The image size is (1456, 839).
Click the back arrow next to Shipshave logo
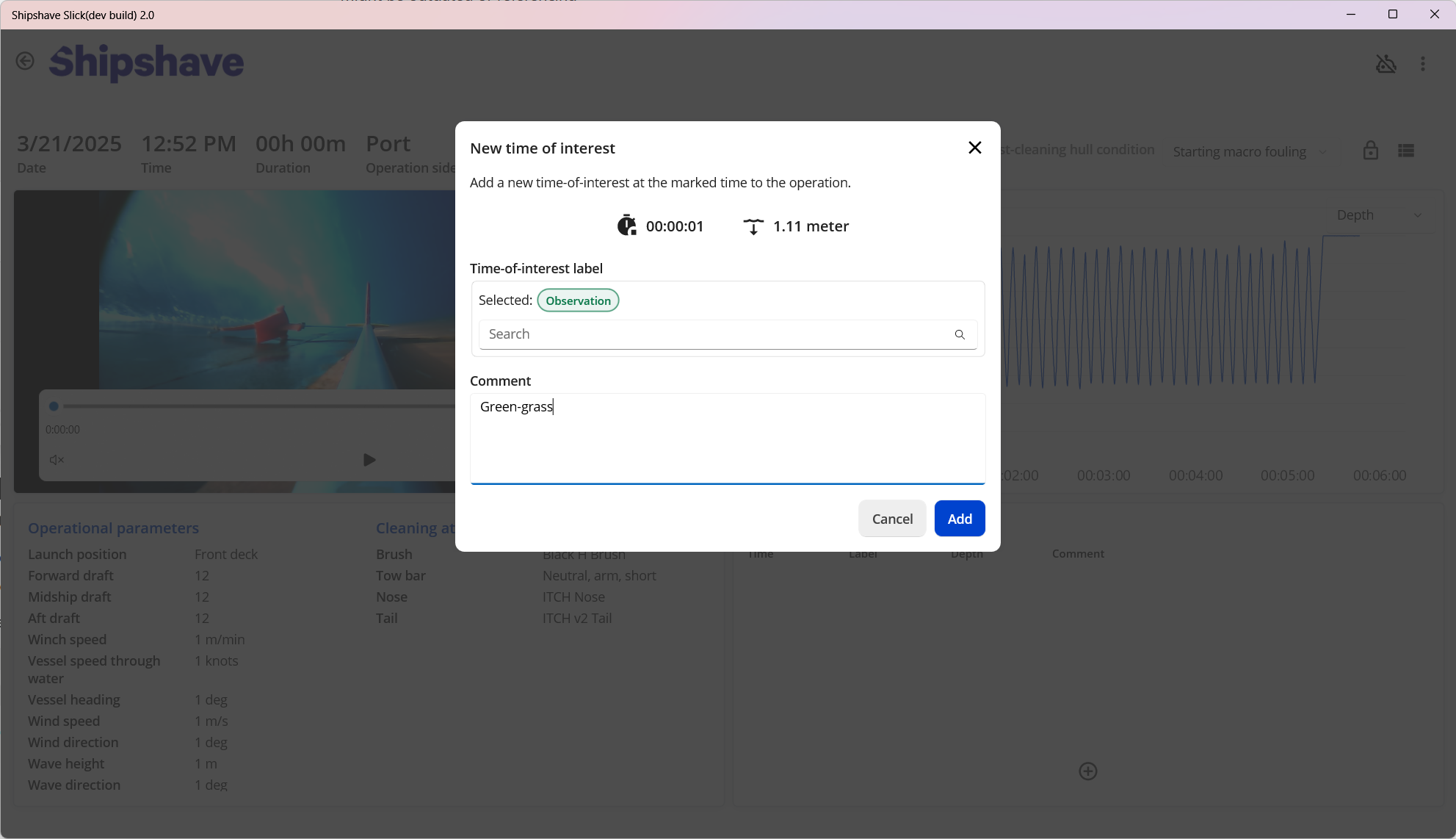tap(25, 61)
